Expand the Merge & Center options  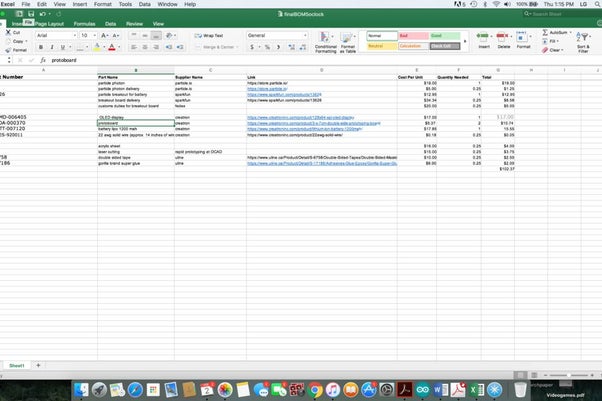[x=237, y=47]
